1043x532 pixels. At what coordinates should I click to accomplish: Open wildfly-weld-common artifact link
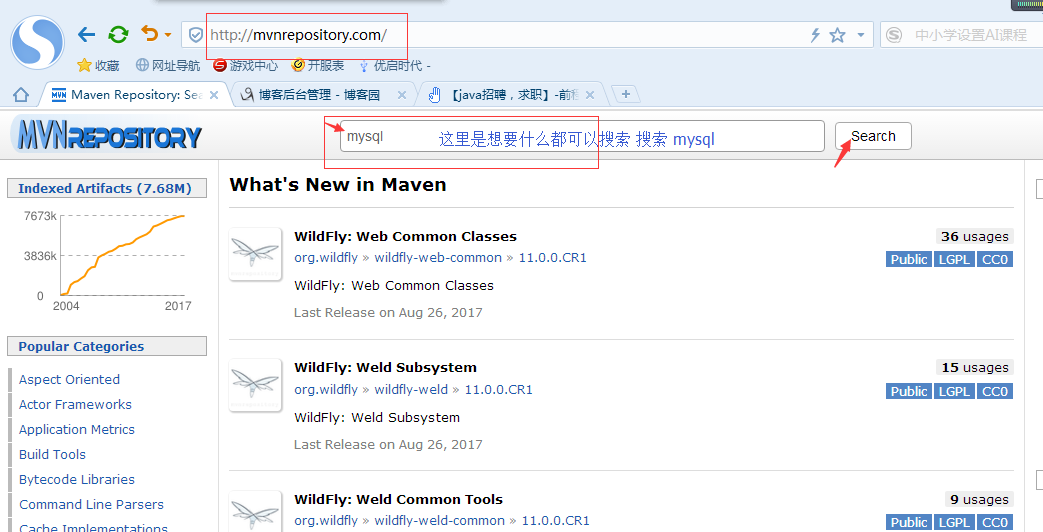(x=439, y=521)
